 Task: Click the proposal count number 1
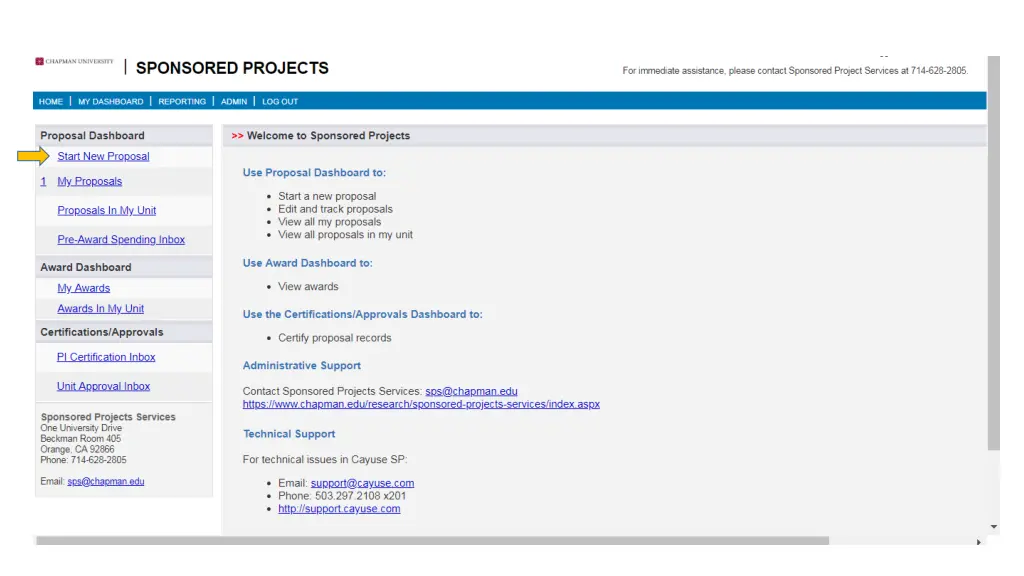pos(43,182)
